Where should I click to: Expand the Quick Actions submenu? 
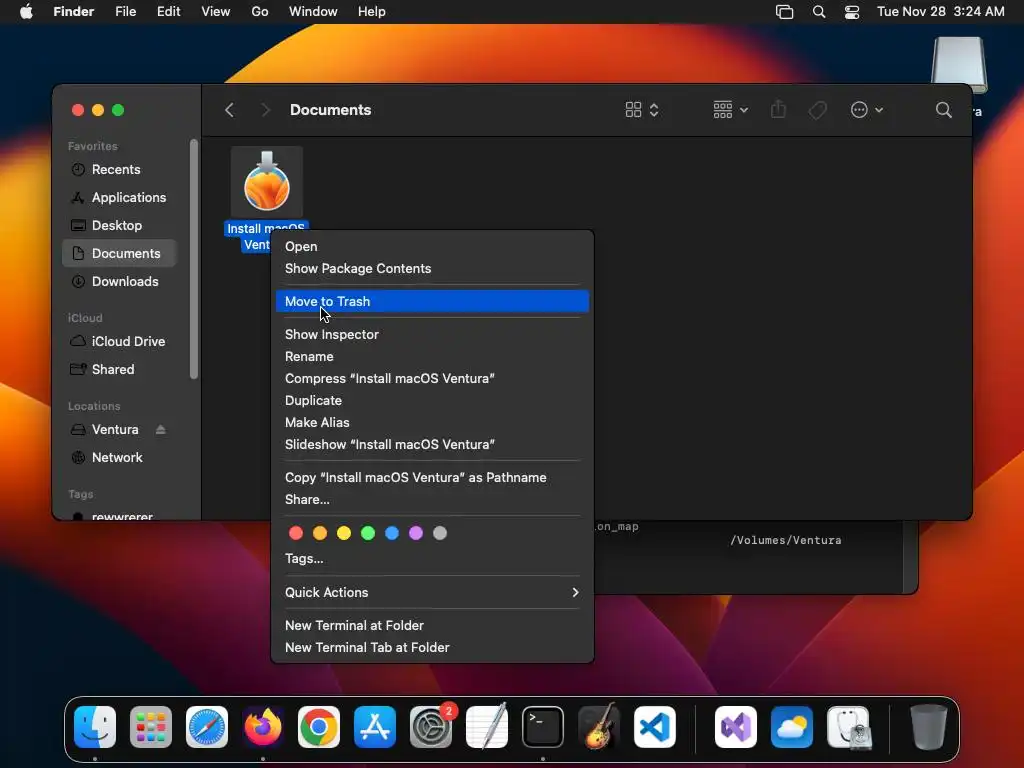click(432, 592)
